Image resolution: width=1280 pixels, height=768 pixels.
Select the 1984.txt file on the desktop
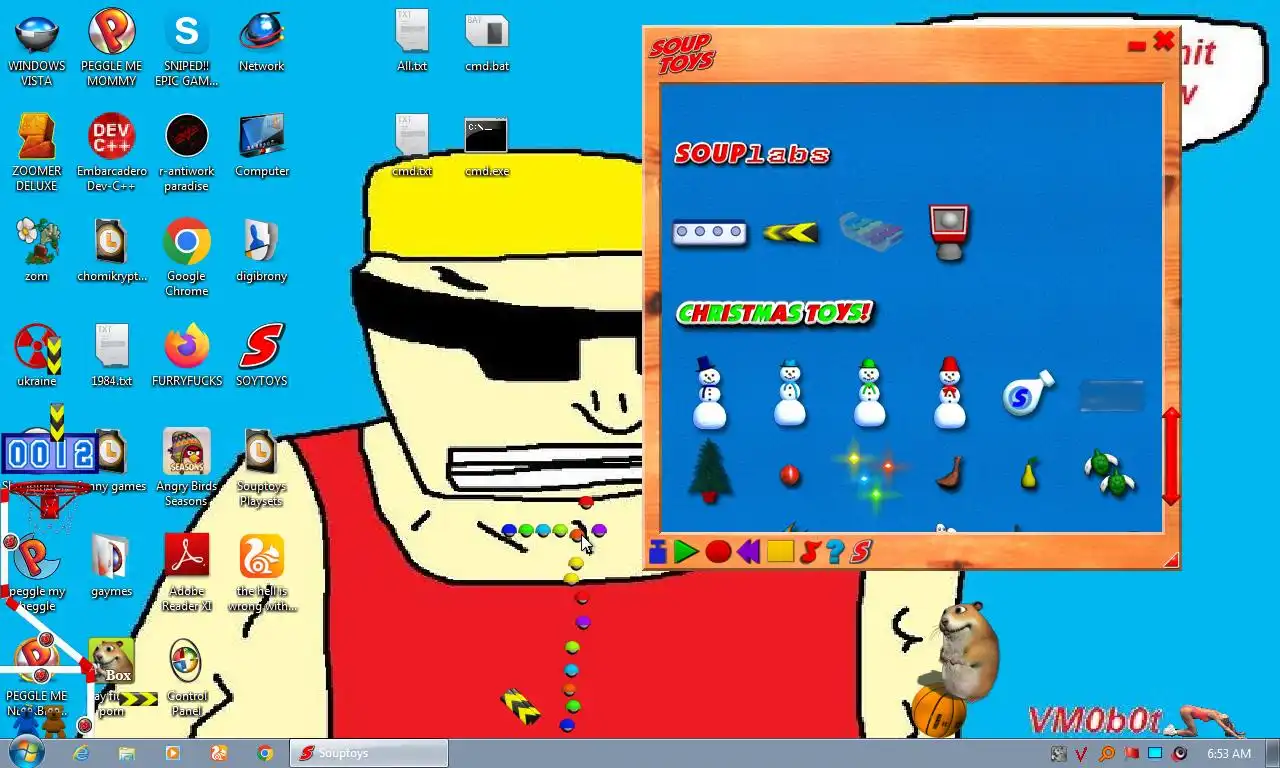[x=111, y=357]
